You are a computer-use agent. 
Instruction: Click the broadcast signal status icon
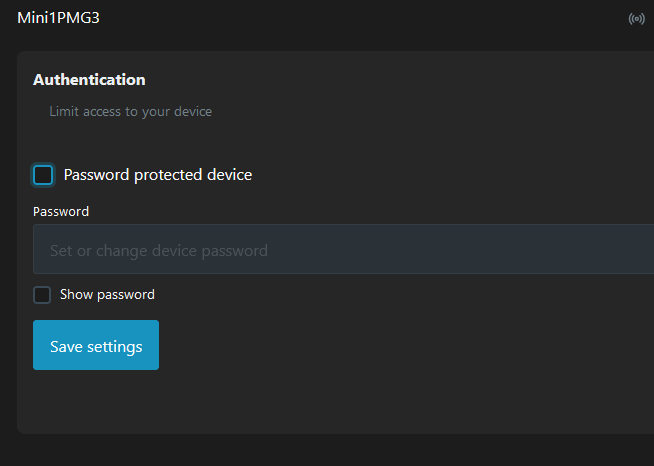click(x=636, y=19)
